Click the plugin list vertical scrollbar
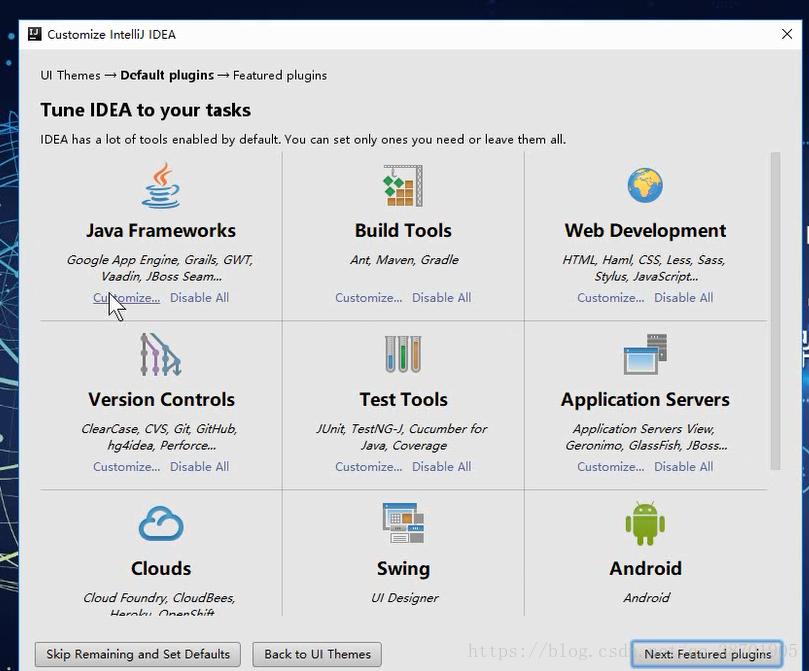The height and width of the screenshot is (671, 809). pos(775,310)
